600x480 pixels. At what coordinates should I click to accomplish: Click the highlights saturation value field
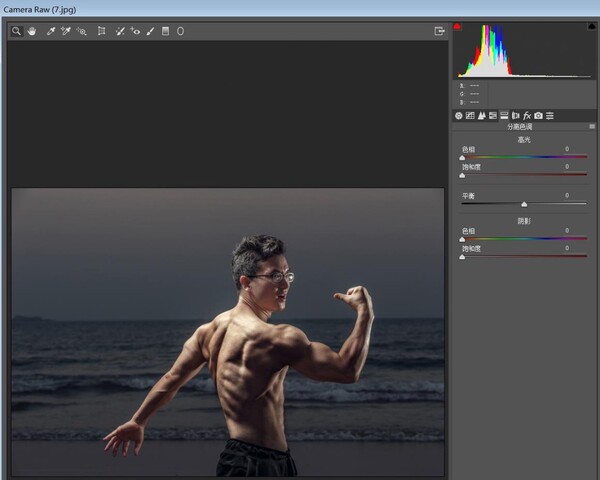point(567,167)
